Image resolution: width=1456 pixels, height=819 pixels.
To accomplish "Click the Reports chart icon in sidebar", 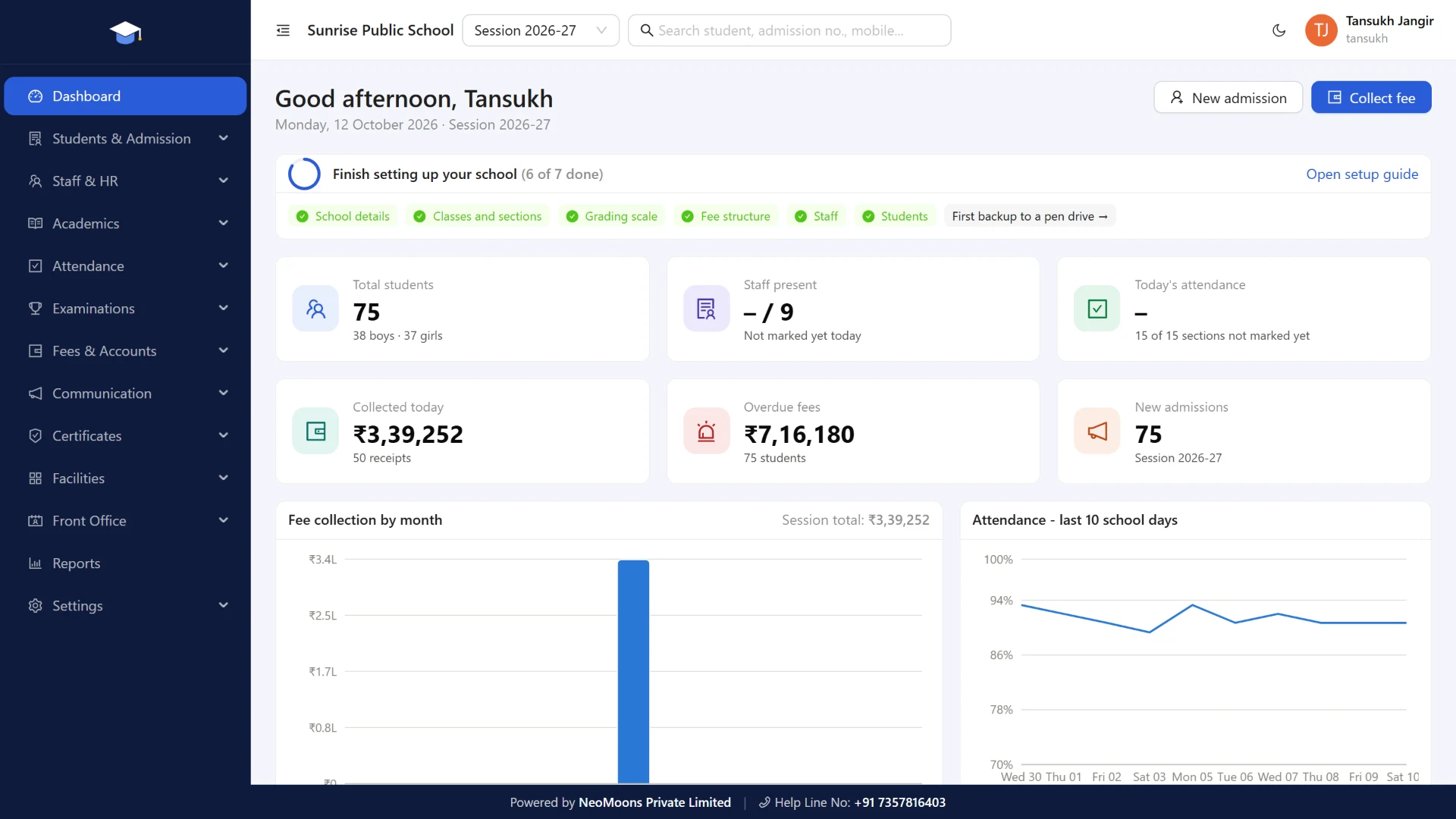I will (x=35, y=563).
